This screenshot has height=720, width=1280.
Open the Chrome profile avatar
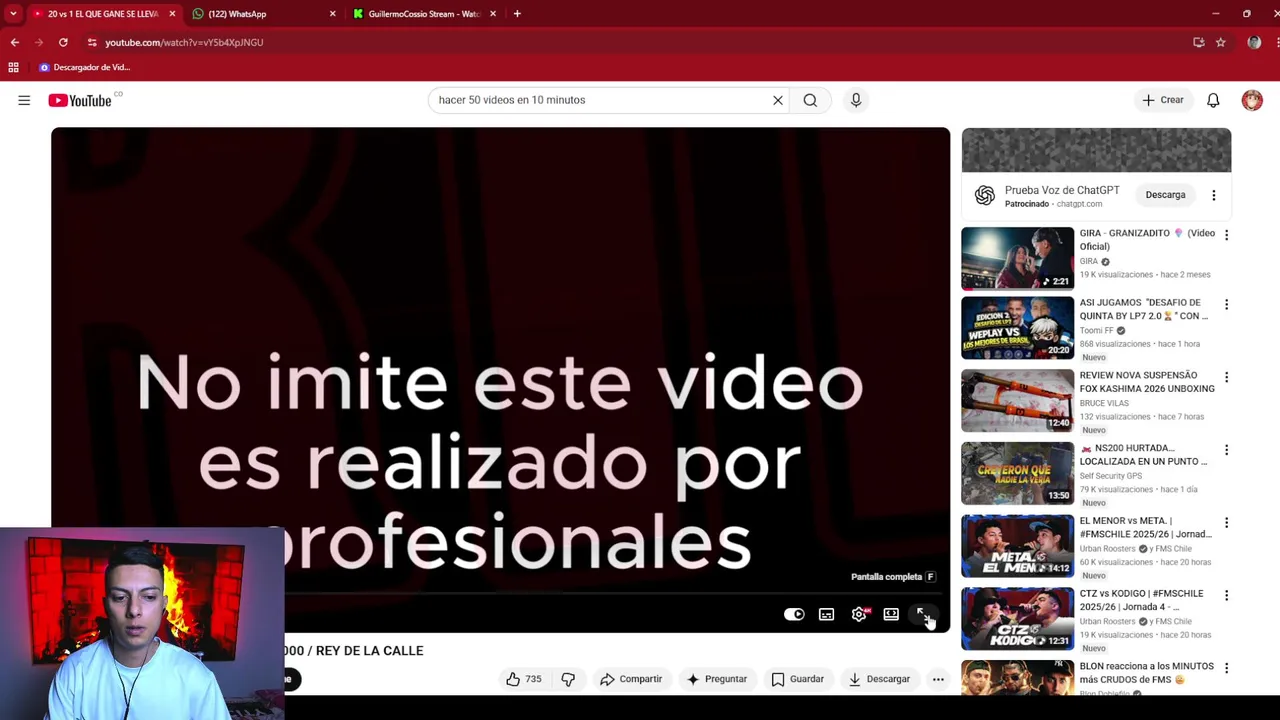coord(1254,42)
